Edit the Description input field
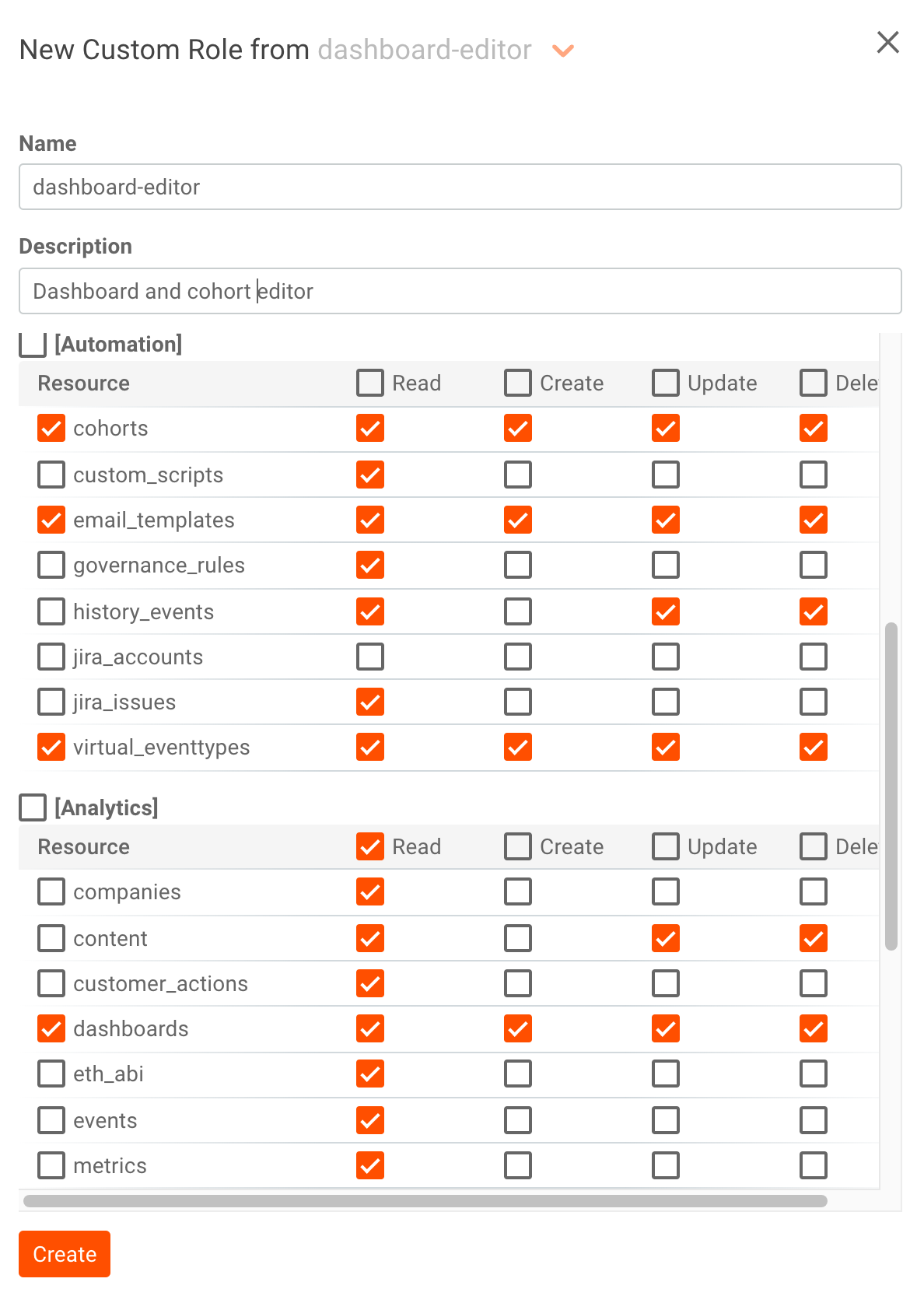This screenshot has height=1296, width=924. click(460, 291)
